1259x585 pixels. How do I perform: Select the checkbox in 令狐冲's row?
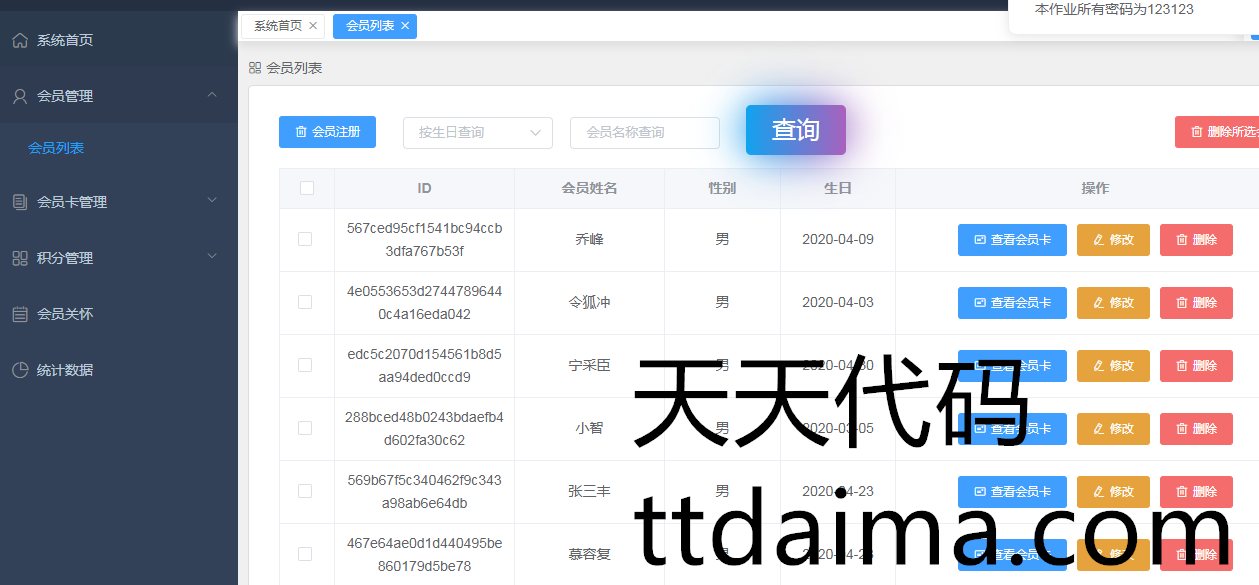[x=305, y=302]
